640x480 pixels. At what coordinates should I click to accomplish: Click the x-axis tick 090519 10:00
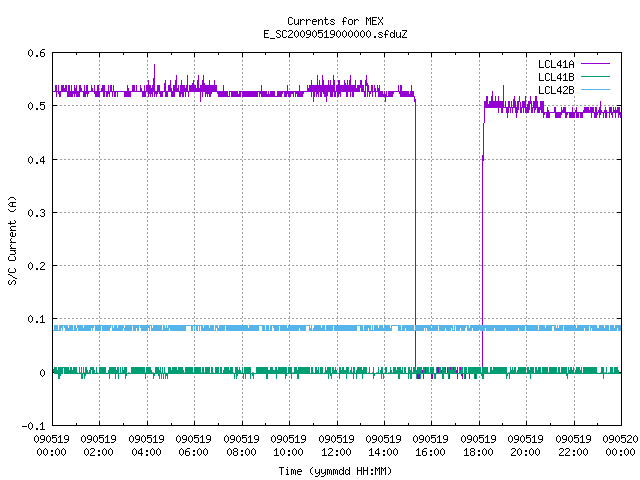point(288,445)
